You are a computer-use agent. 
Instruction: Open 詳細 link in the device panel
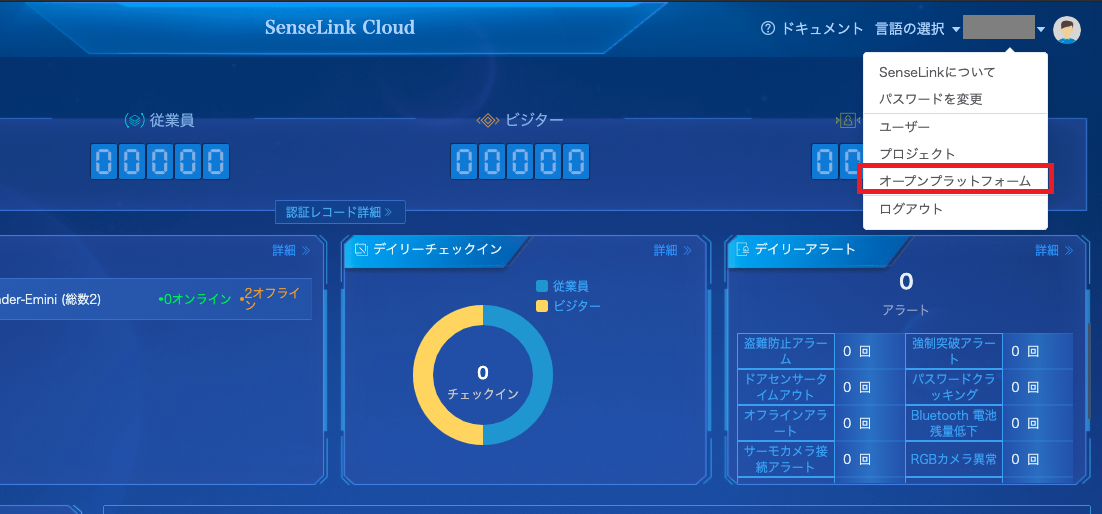pos(291,250)
